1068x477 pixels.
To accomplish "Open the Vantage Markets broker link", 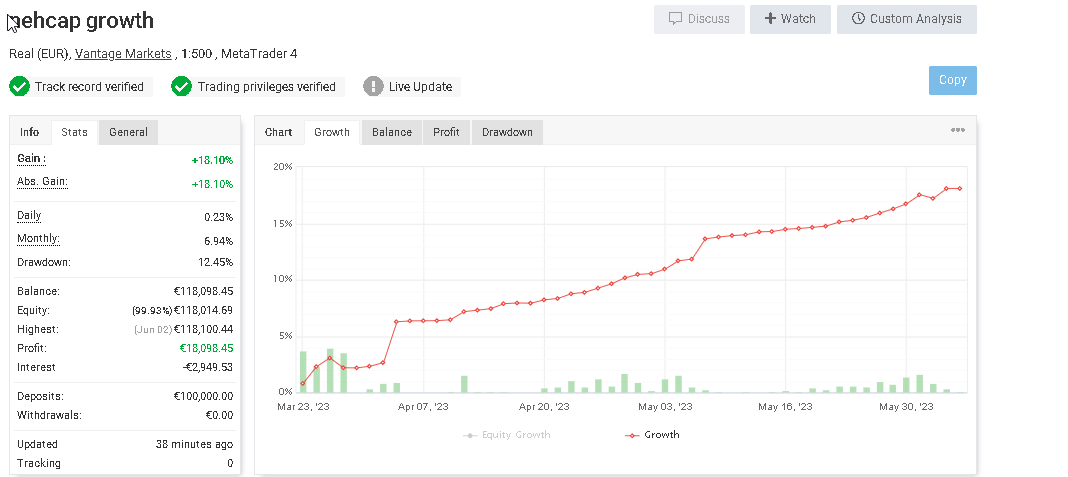I will point(123,54).
